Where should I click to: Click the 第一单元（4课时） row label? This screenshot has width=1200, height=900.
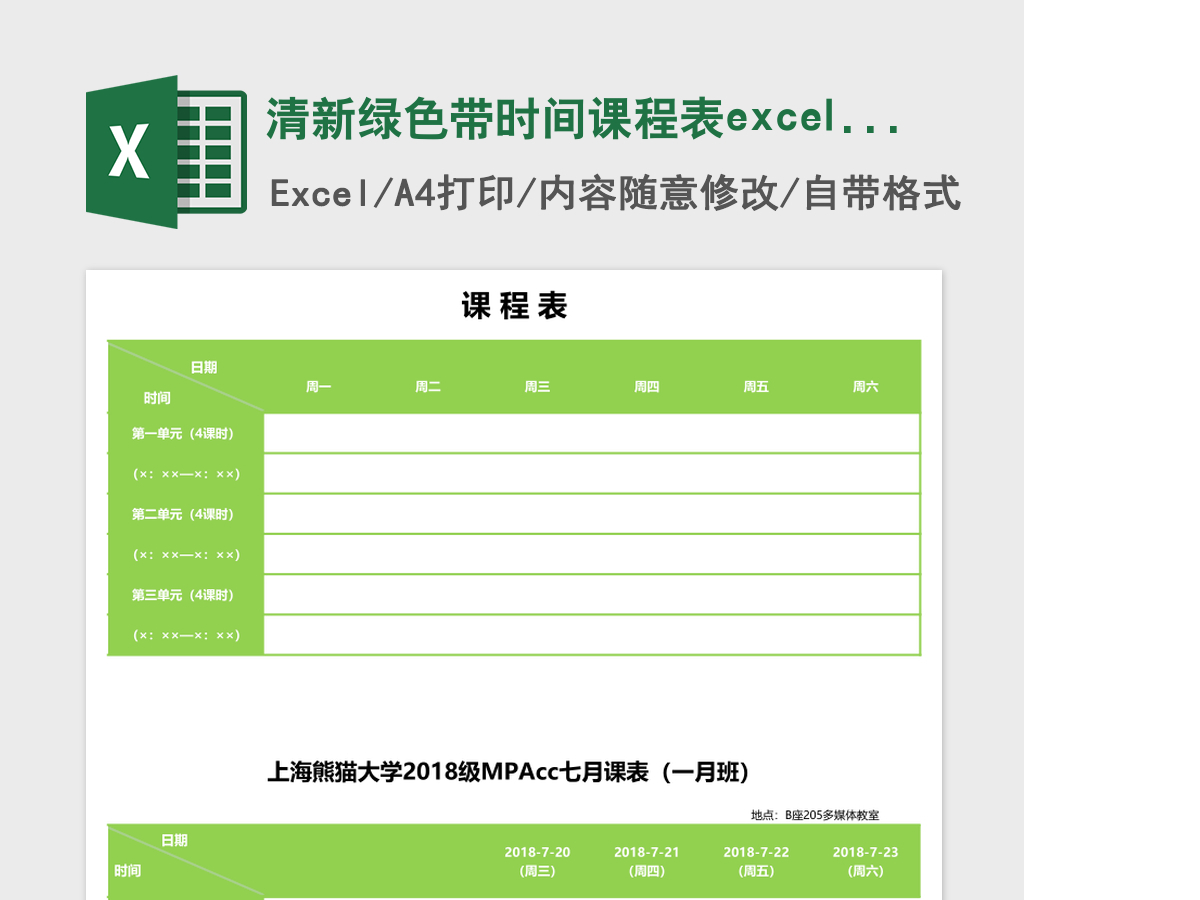tap(184, 433)
